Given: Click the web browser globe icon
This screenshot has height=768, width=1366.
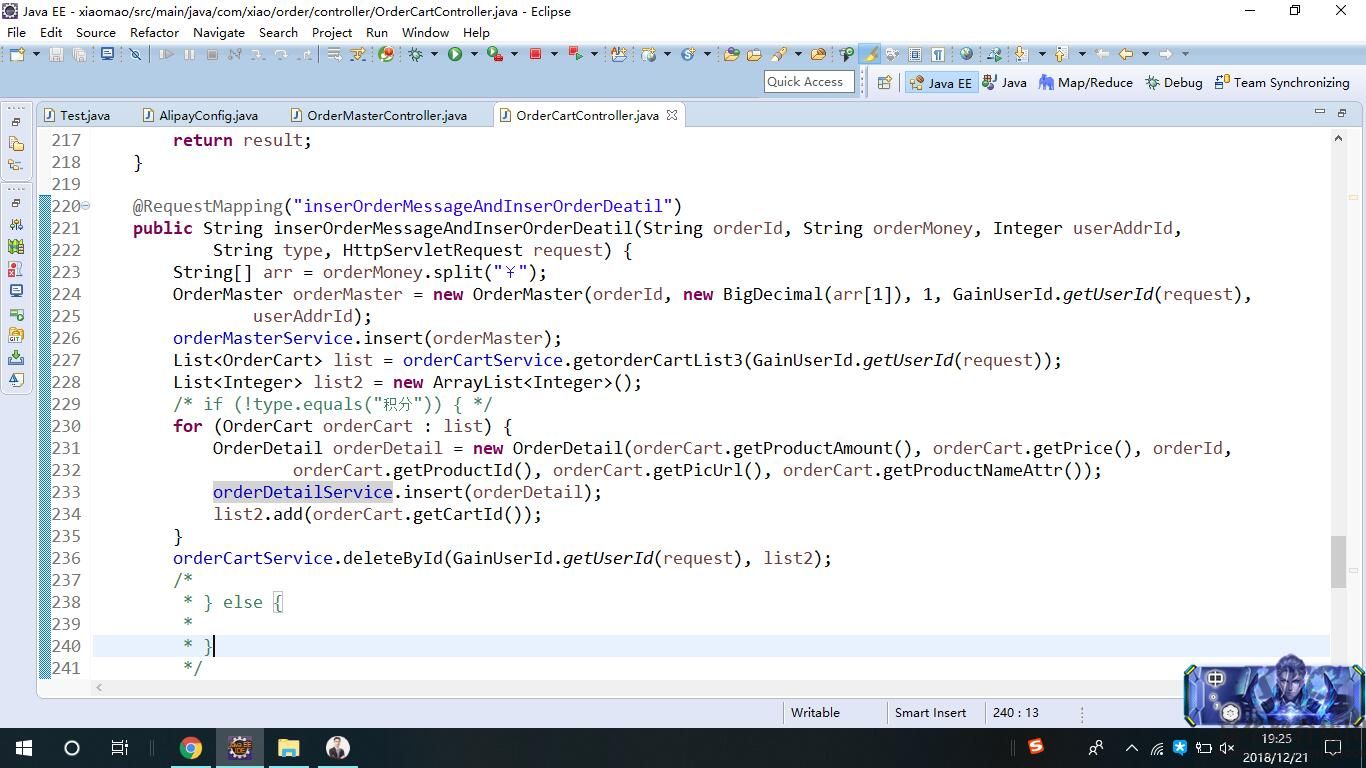Looking at the screenshot, I should [x=966, y=54].
